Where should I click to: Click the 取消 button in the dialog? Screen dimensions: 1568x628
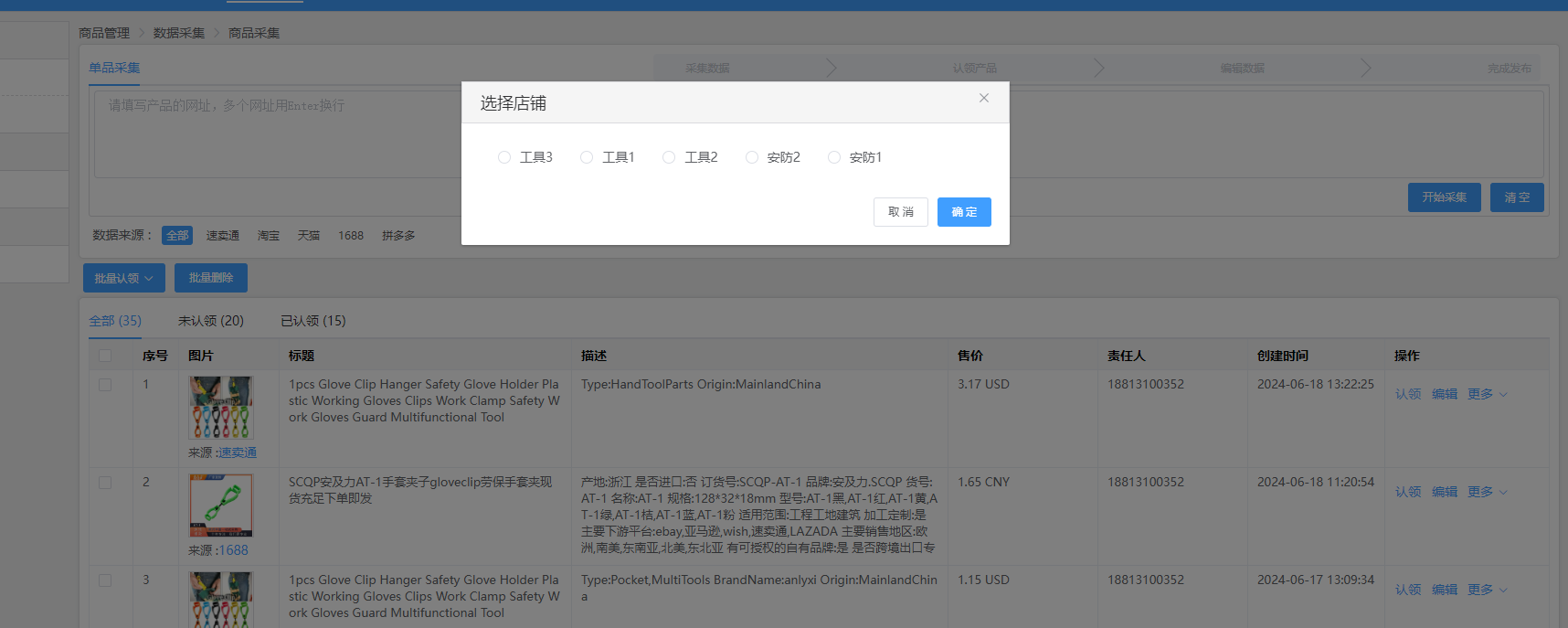[901, 212]
